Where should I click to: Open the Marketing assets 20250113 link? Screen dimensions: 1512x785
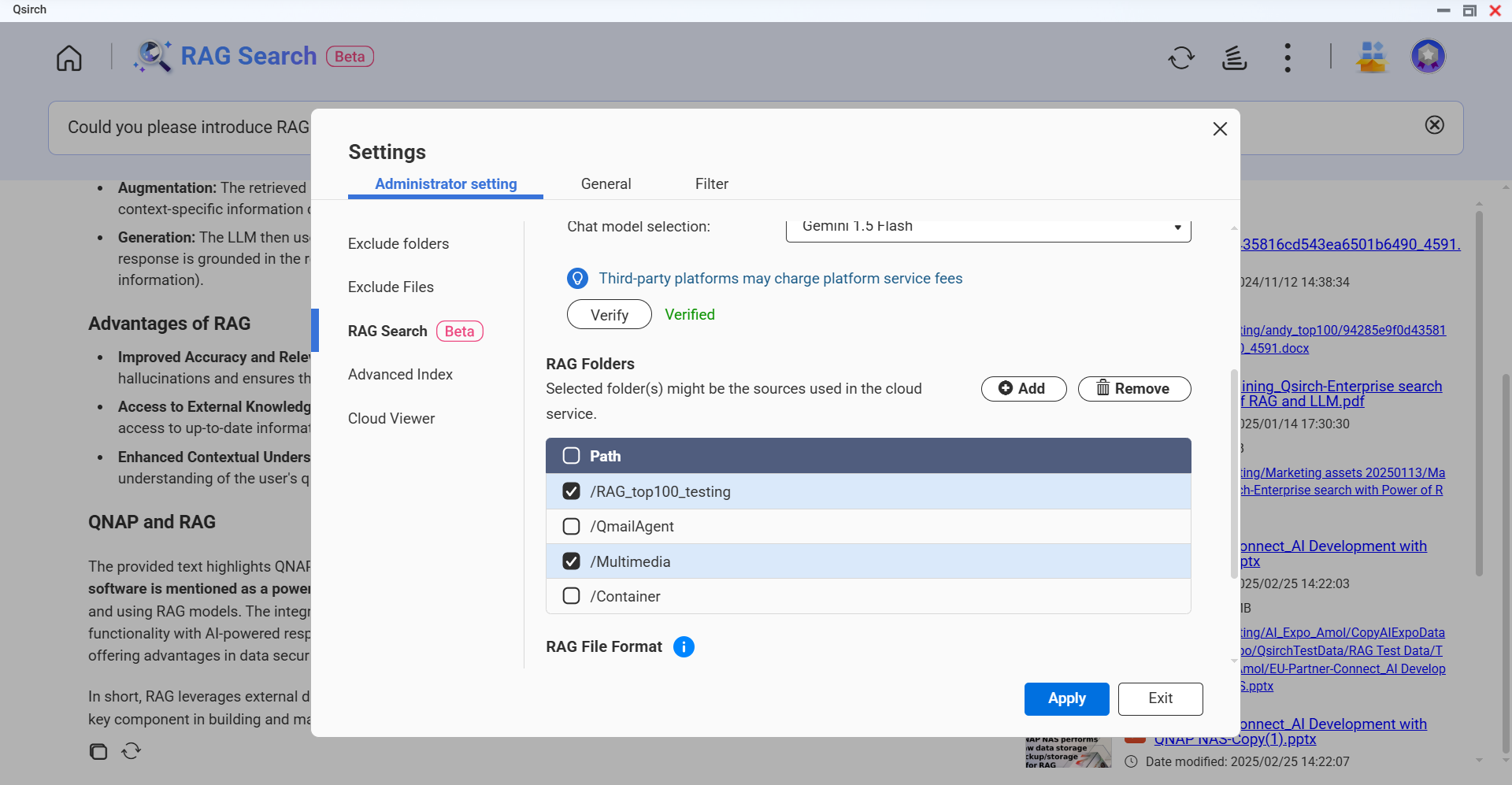[1343, 481]
